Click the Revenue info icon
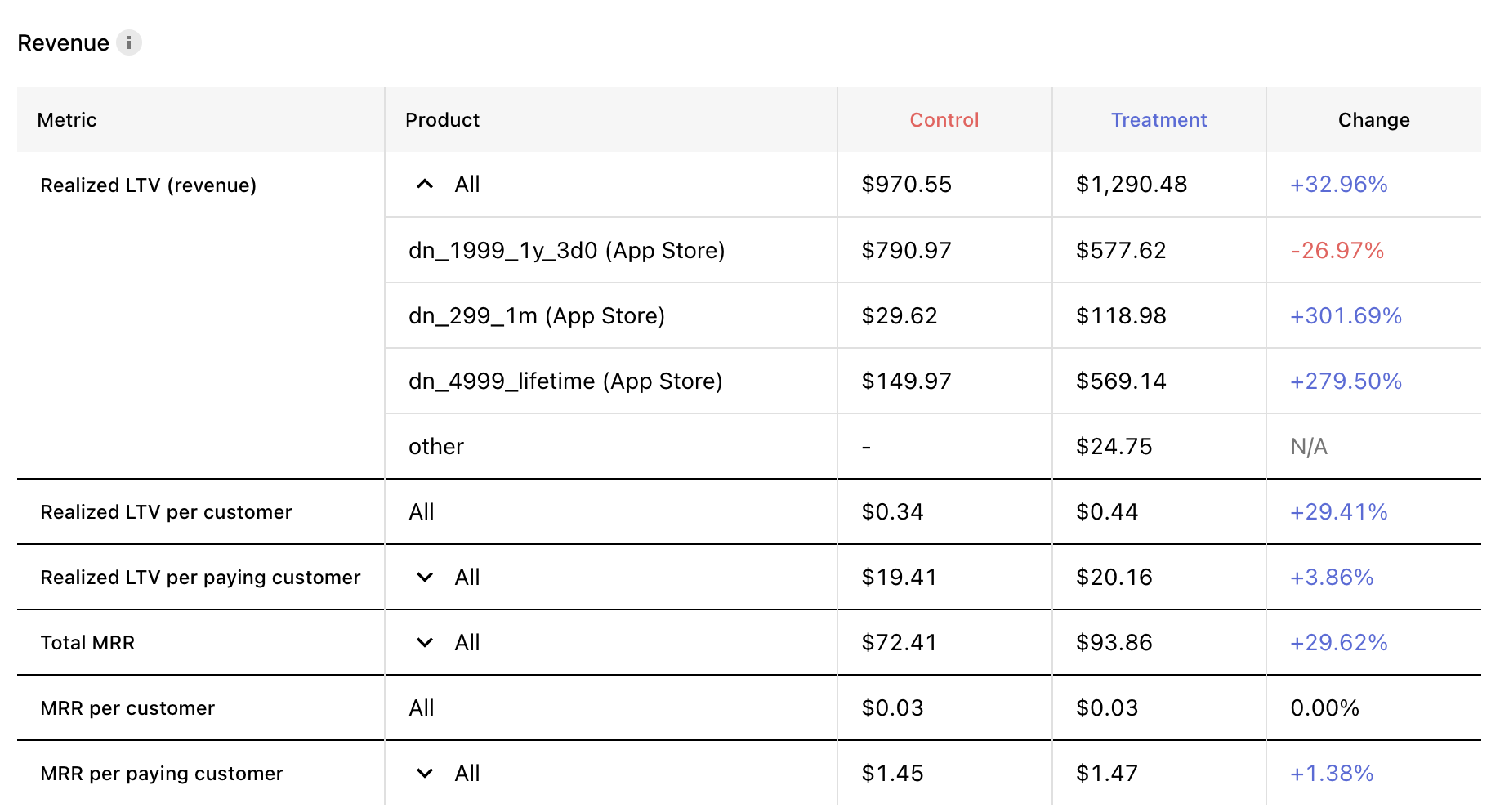1500x812 pixels. pyautogui.click(x=128, y=42)
